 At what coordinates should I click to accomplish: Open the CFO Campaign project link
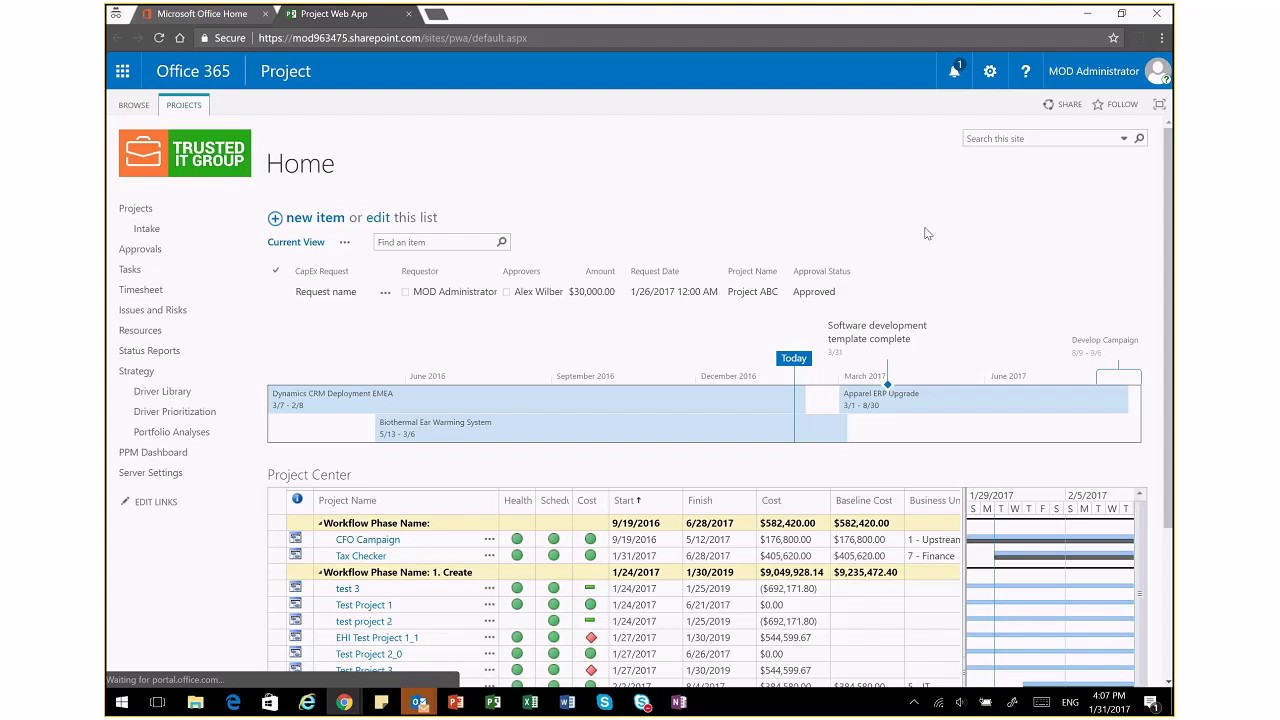(368, 539)
